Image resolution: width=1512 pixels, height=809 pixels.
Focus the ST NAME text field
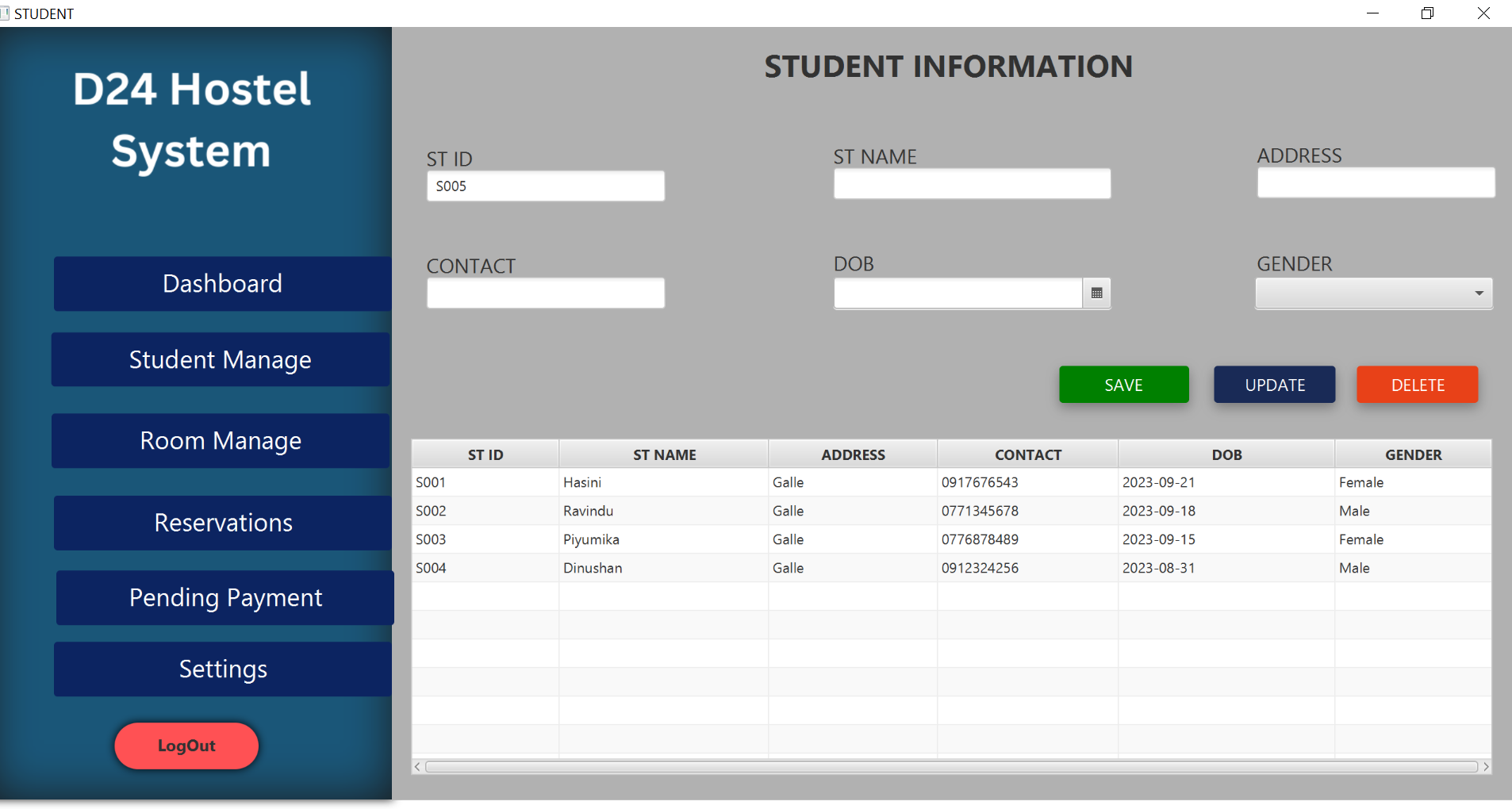pyautogui.click(x=972, y=184)
